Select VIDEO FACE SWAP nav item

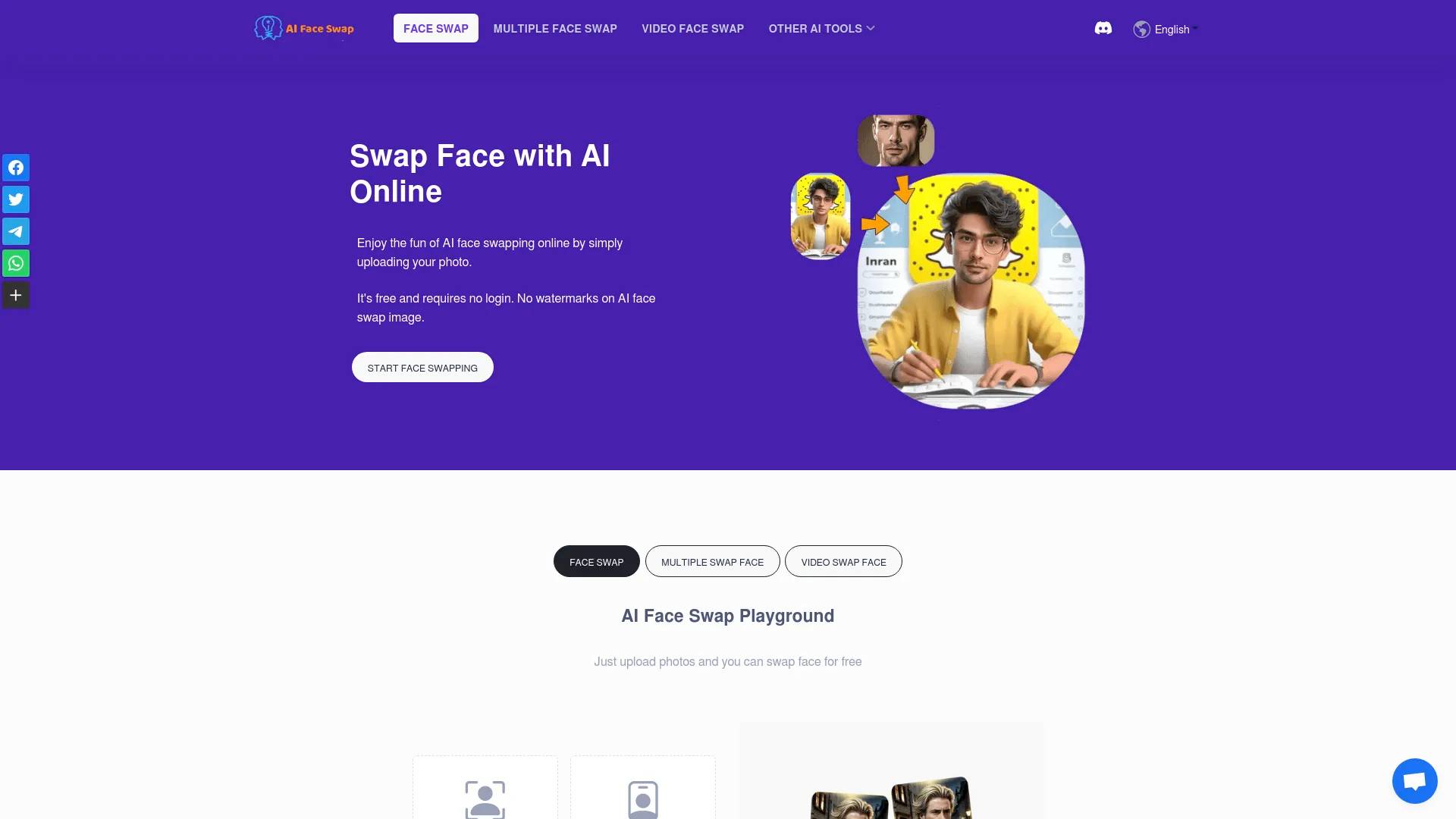(692, 27)
